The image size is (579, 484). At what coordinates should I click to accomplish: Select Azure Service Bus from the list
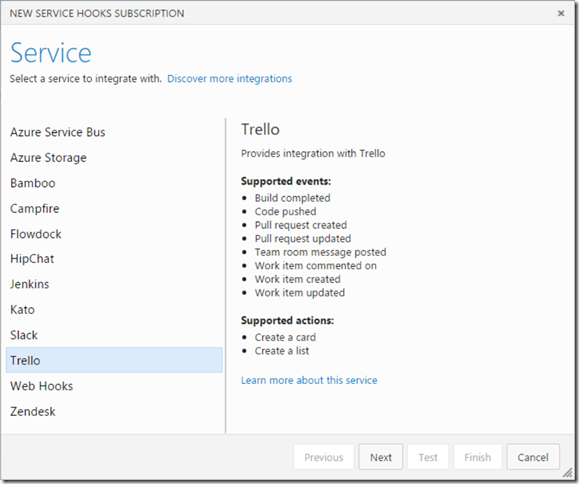[114, 132]
